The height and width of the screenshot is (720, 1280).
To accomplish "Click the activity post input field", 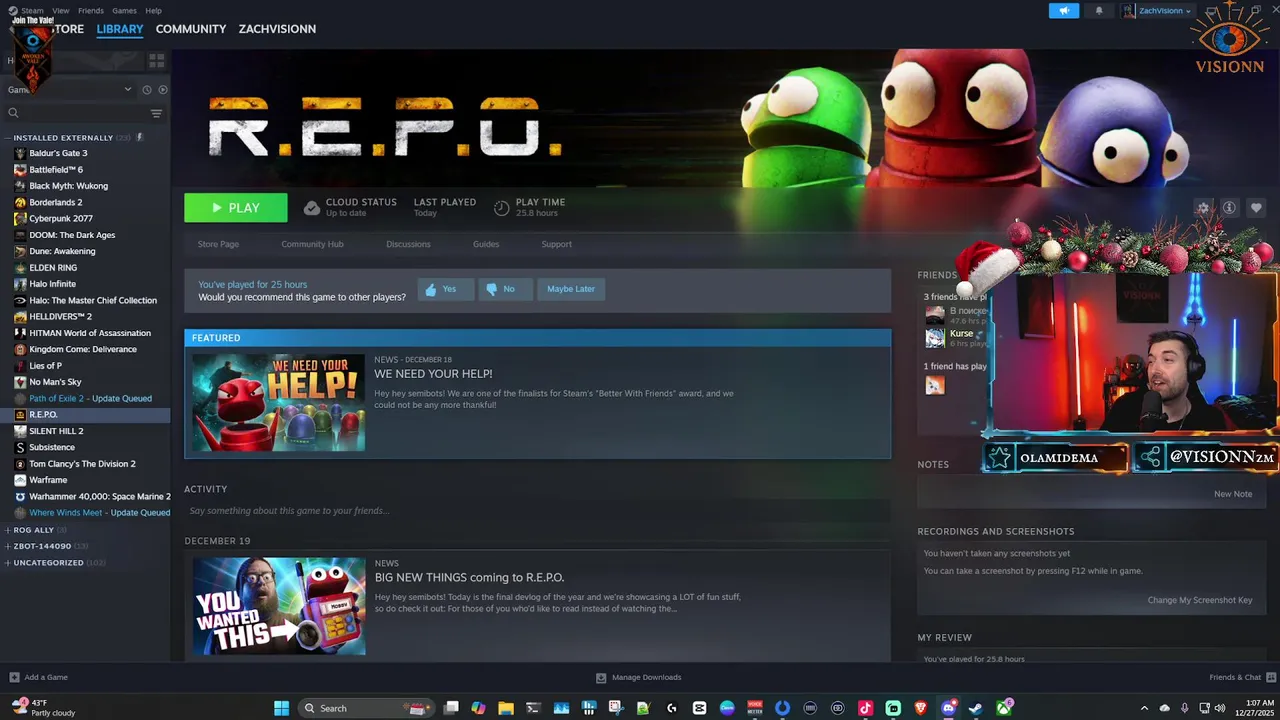I will point(537,511).
